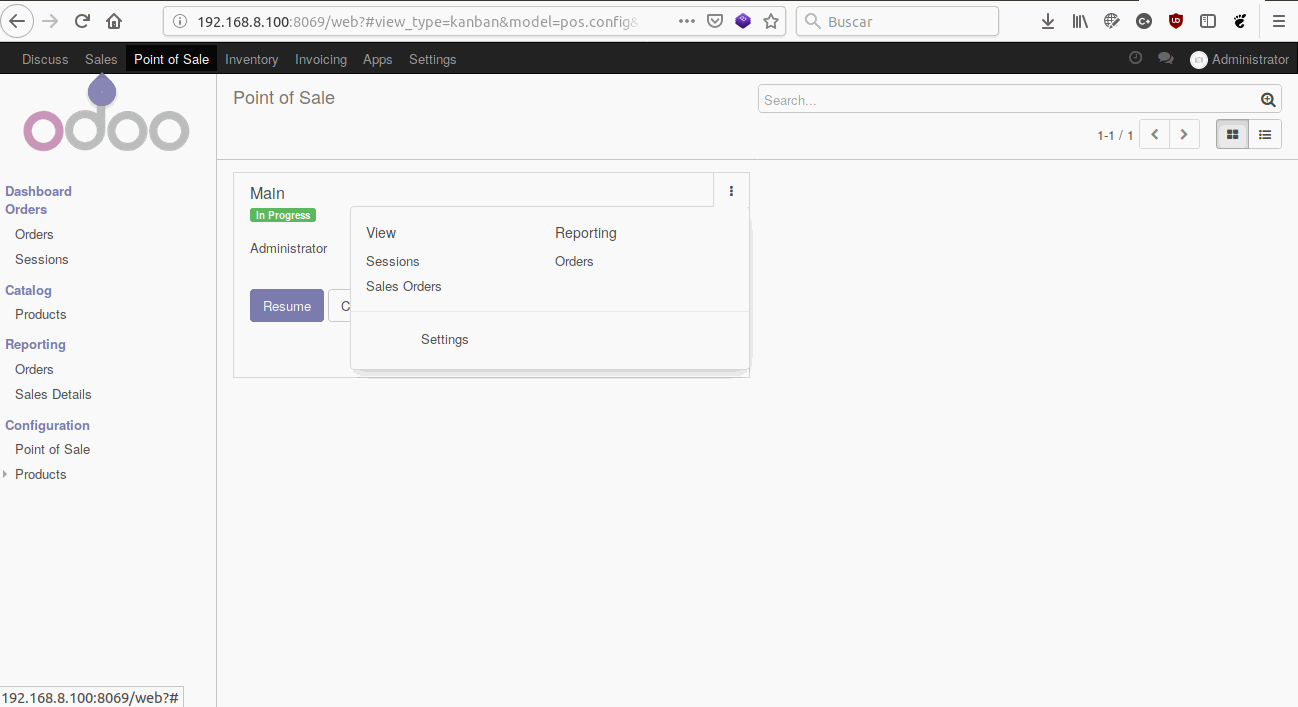Open the Firefox library icon
This screenshot has width=1298, height=707.
(1079, 20)
